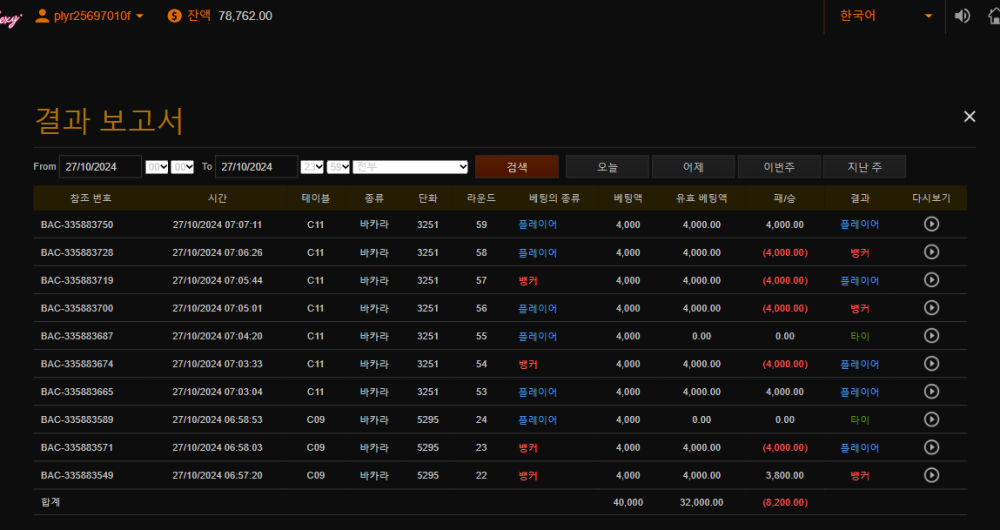Image resolution: width=1000 pixels, height=530 pixels.
Task: Open the 한국어 language dropdown
Action: pyautogui.click(x=886, y=16)
